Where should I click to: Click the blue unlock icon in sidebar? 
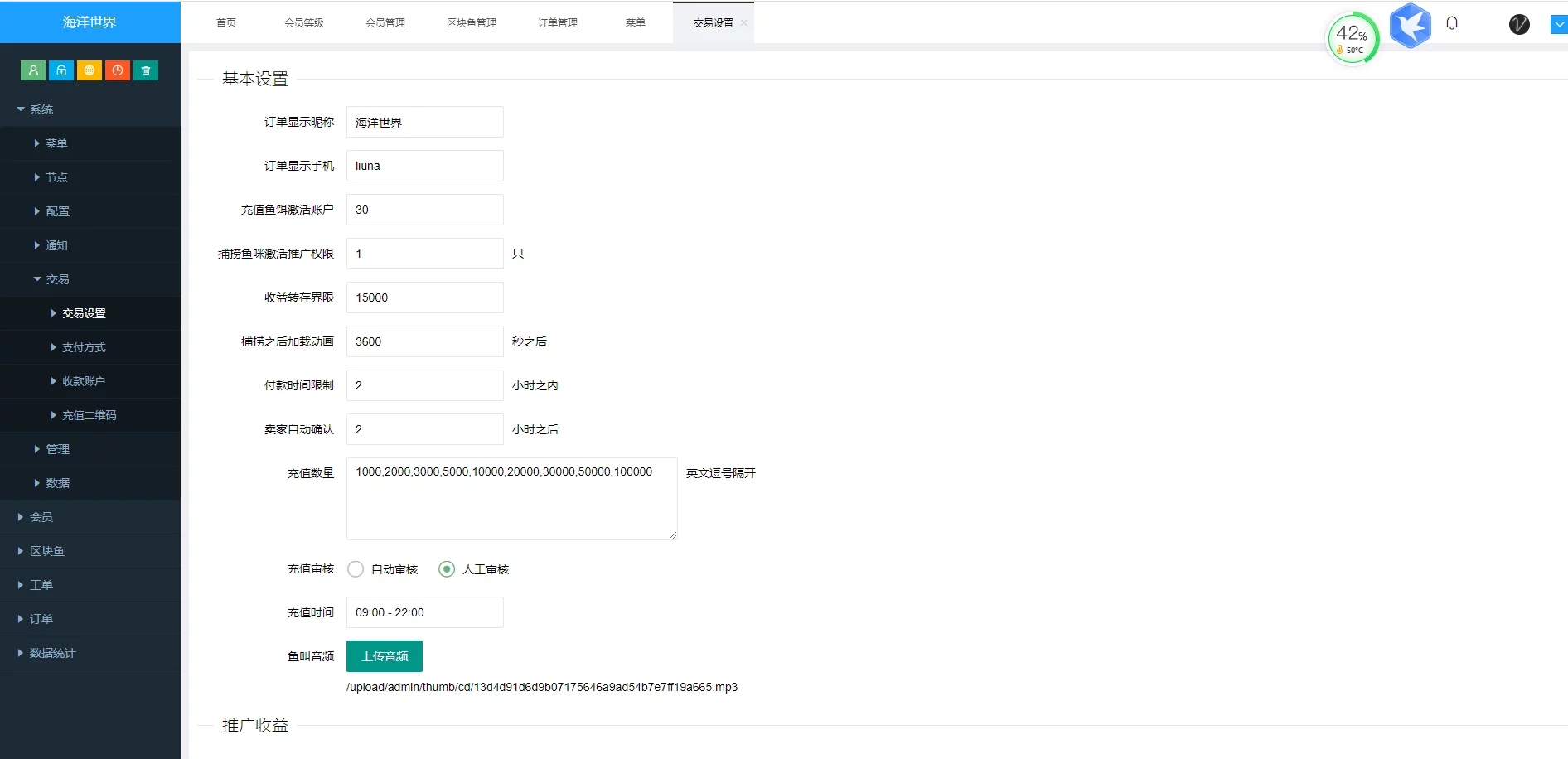pos(61,70)
